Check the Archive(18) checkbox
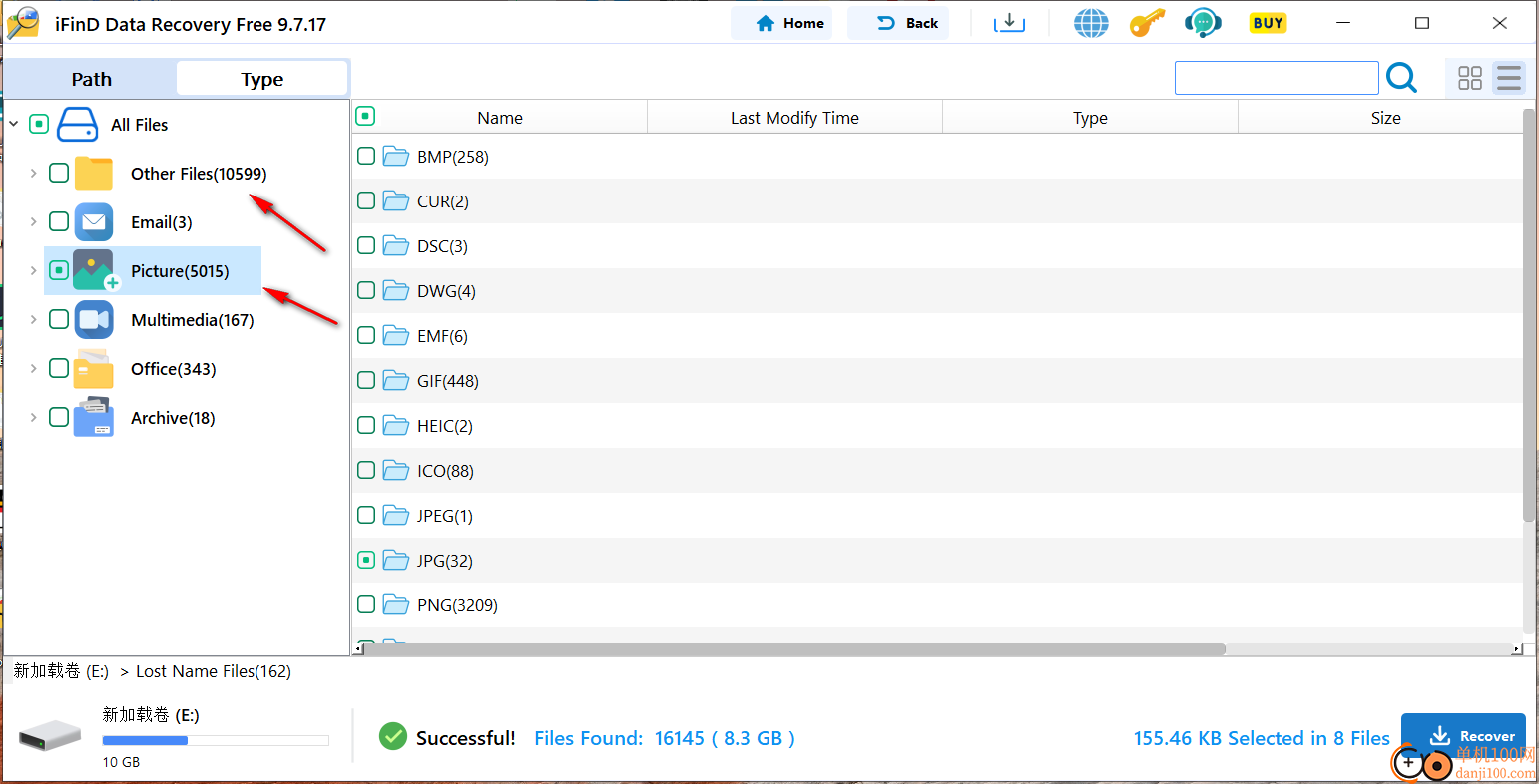Image resolution: width=1539 pixels, height=784 pixels. point(59,417)
